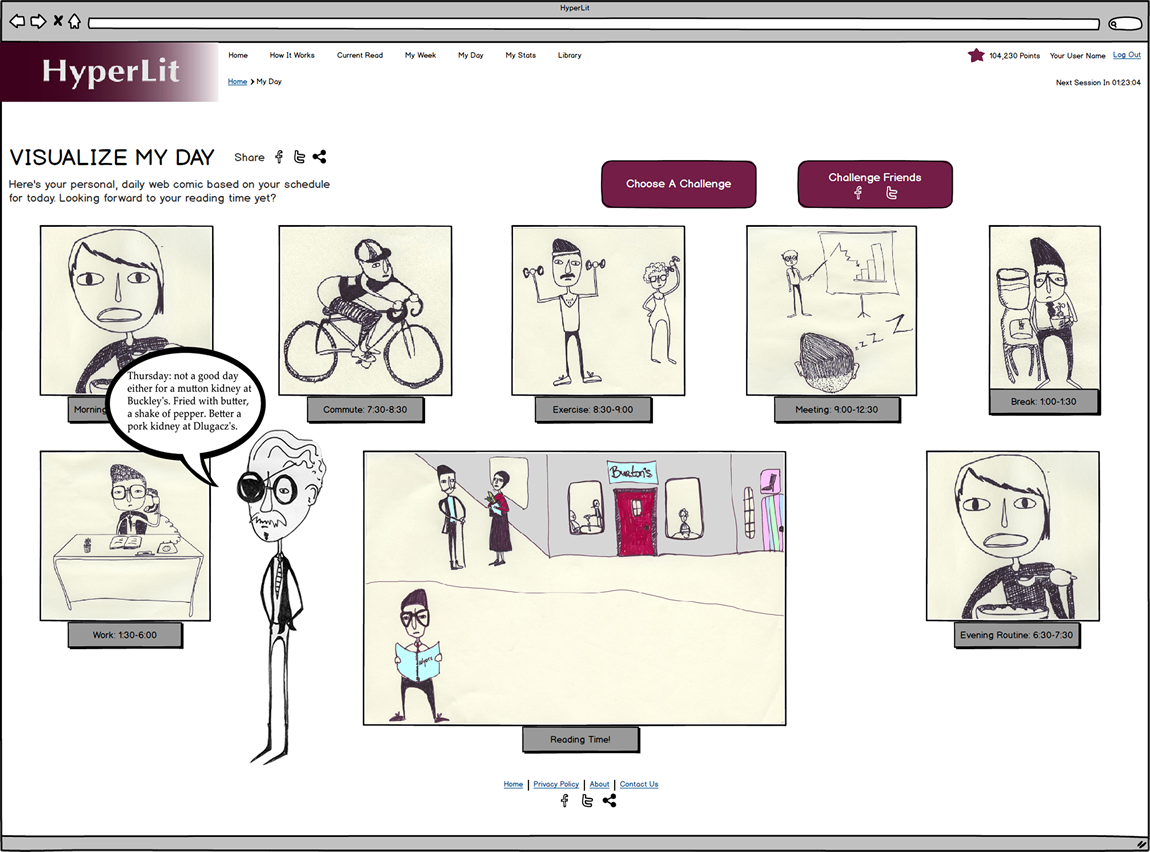Click the Log Out link

[x=1126, y=56]
